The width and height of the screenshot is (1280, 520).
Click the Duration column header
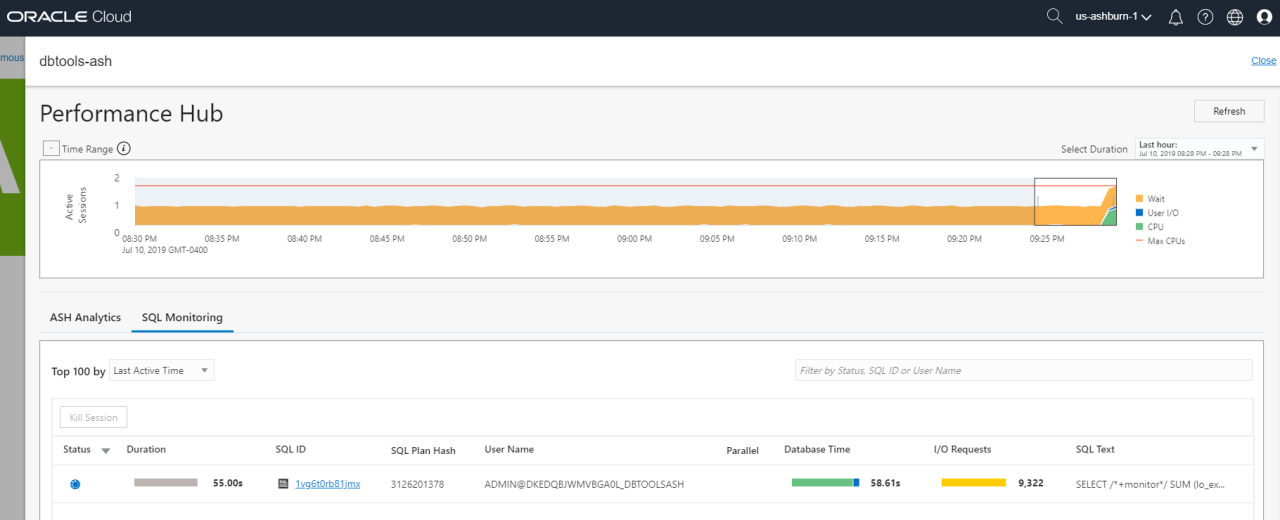point(146,450)
